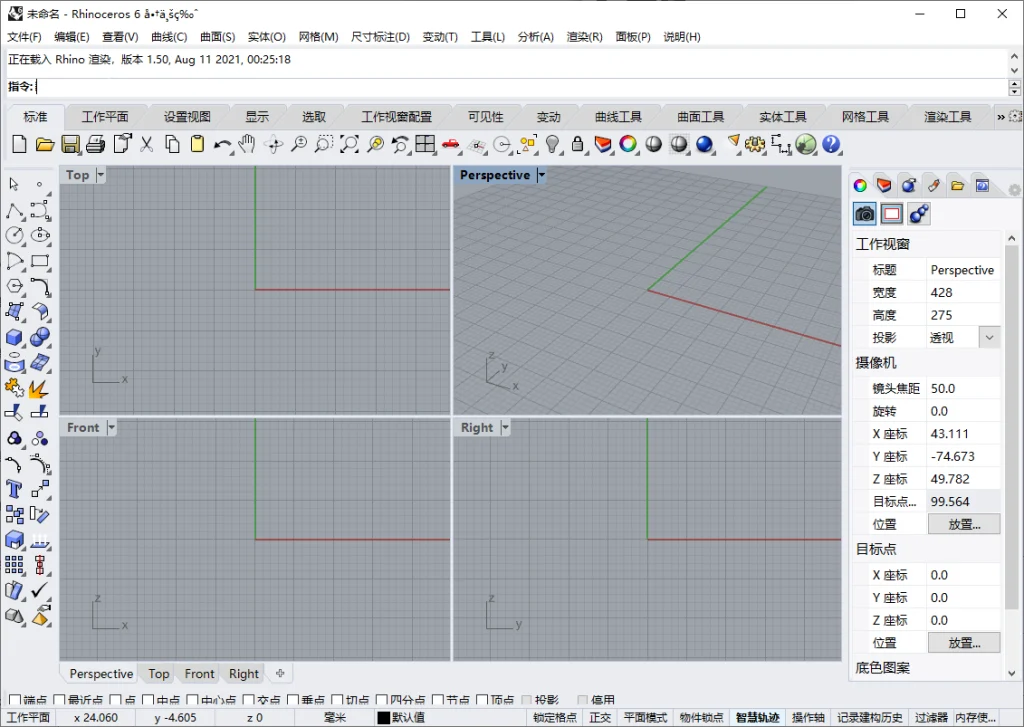Image resolution: width=1024 pixels, height=727 pixels.
Task: Click the Undo arrow icon
Action: 222,144
